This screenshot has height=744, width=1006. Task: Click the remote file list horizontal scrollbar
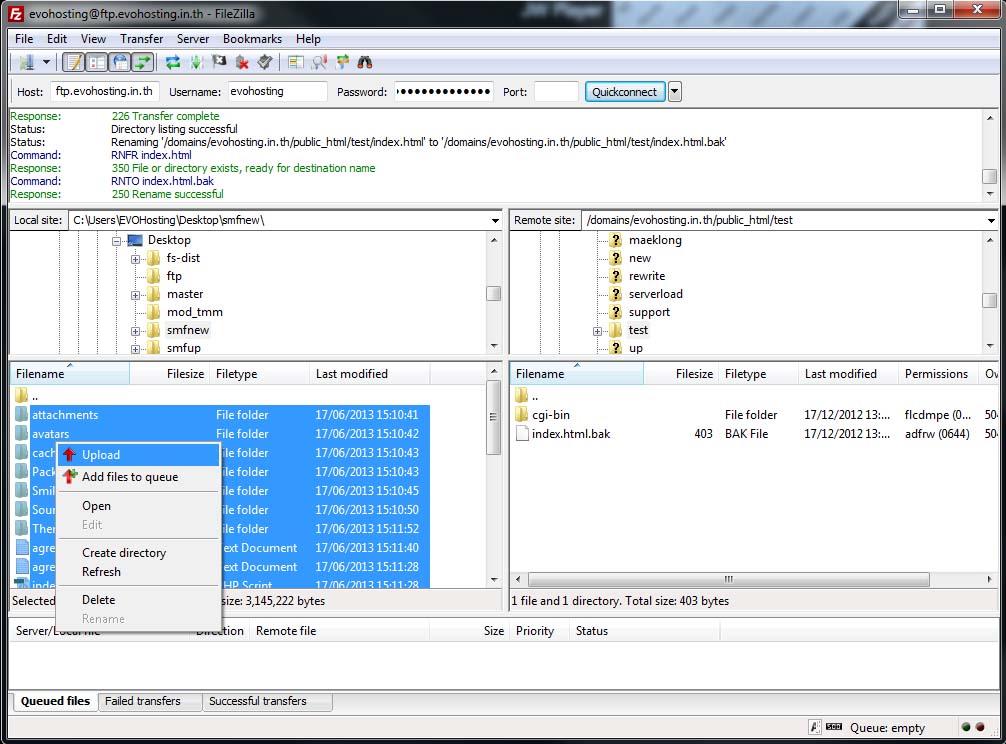point(729,579)
